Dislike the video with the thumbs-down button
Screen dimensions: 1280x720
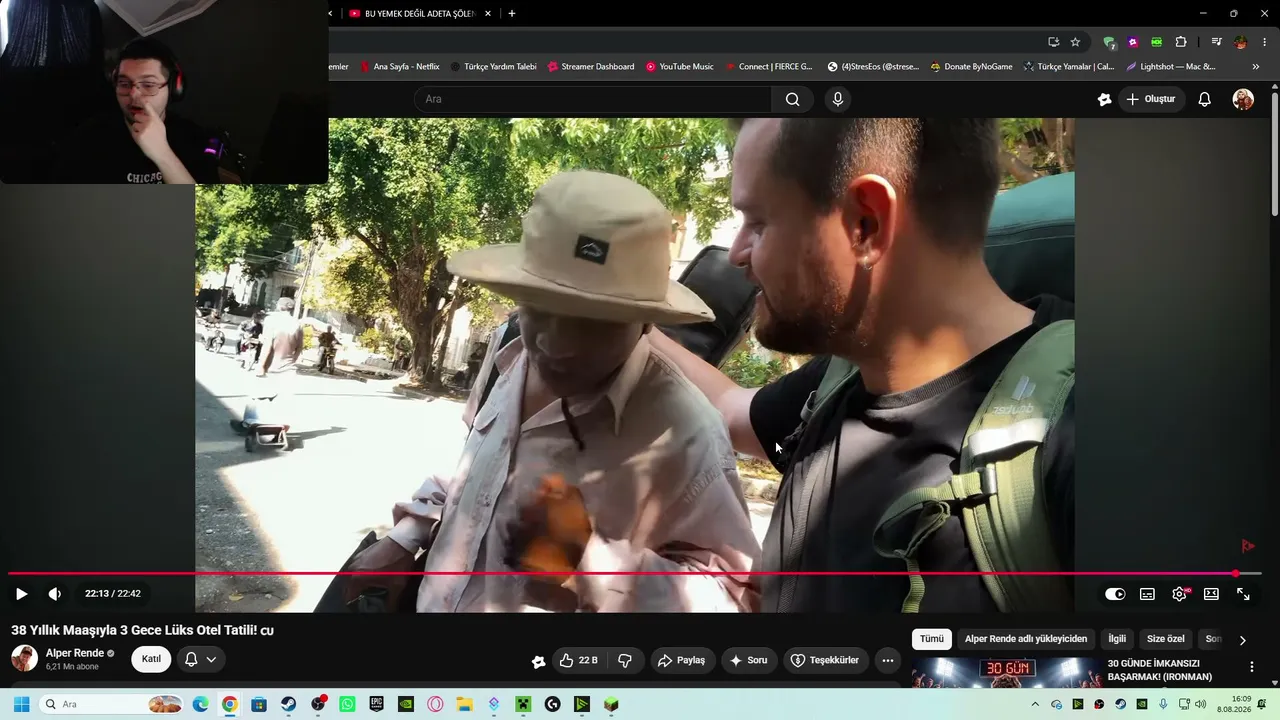tap(625, 660)
